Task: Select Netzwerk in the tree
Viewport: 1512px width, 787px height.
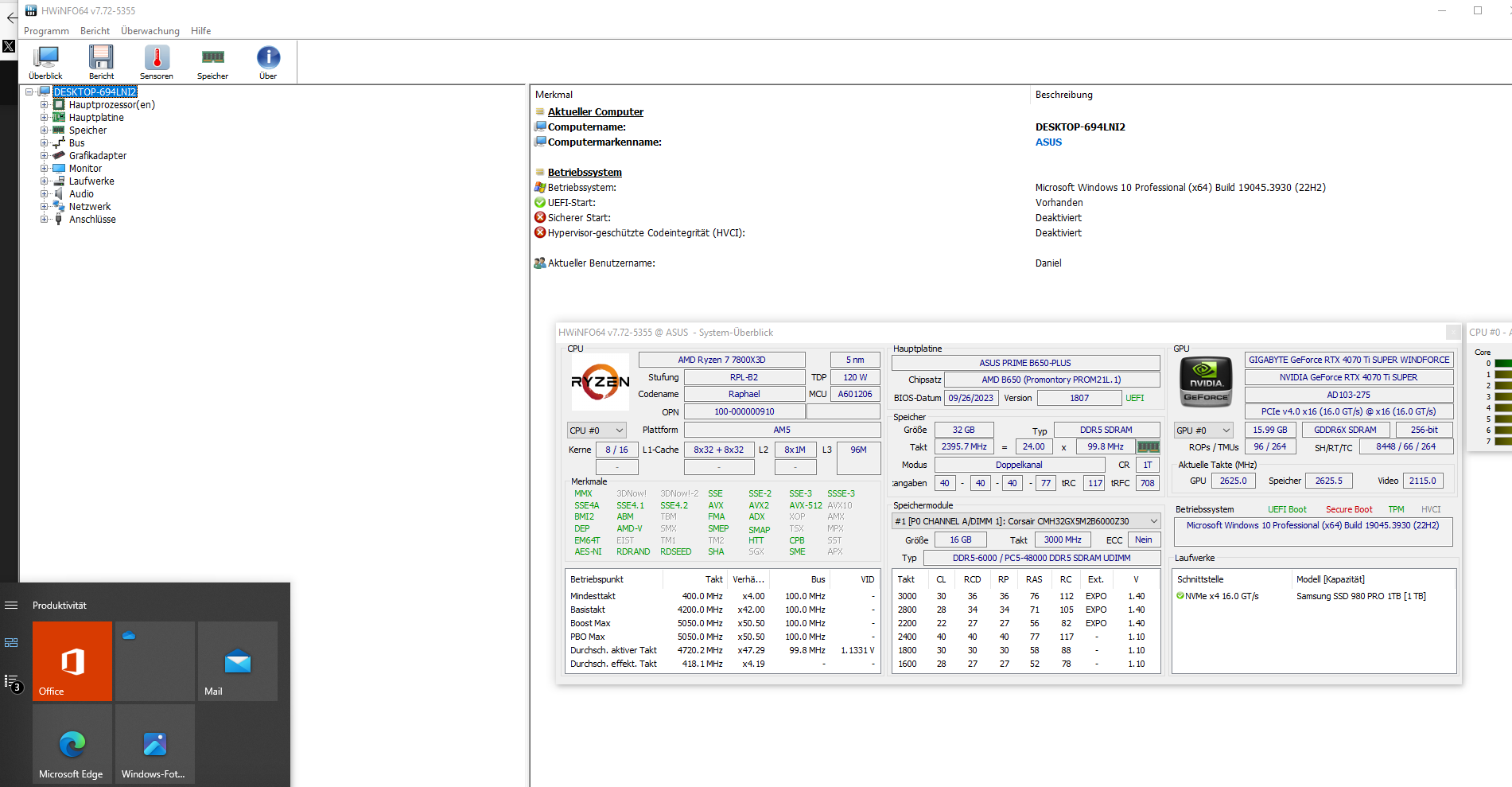Action: (x=90, y=206)
